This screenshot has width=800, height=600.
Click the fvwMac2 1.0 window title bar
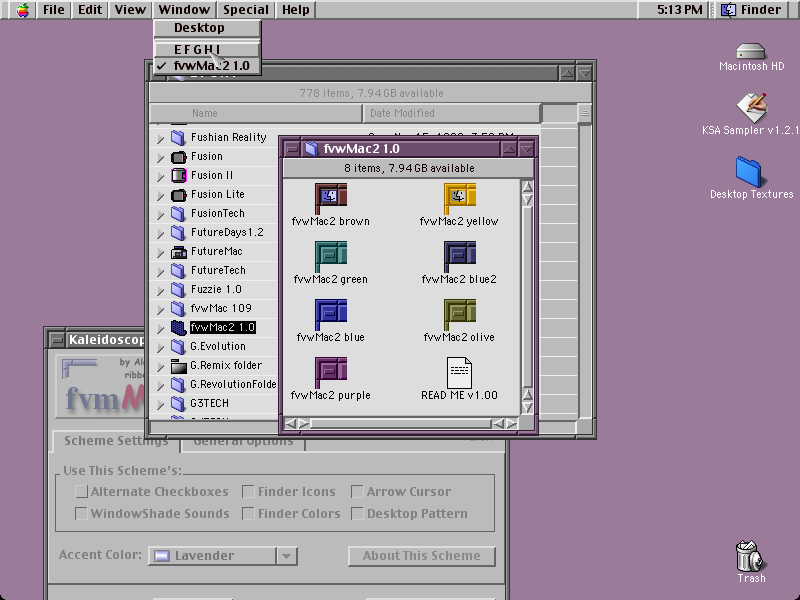click(409, 149)
